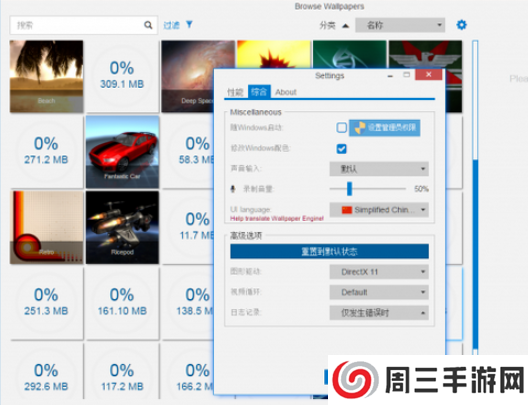Click the Chinese flag in UI language
This screenshot has width=528, height=405.
coord(346,210)
